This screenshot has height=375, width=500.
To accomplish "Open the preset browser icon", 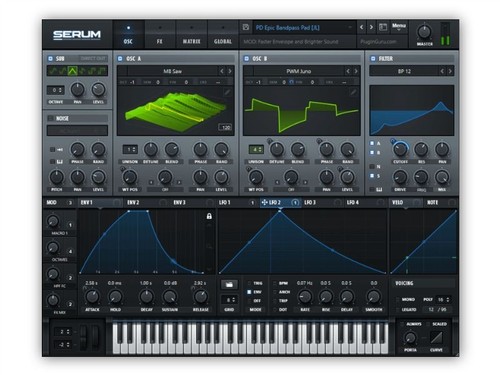I will pos(383,27).
